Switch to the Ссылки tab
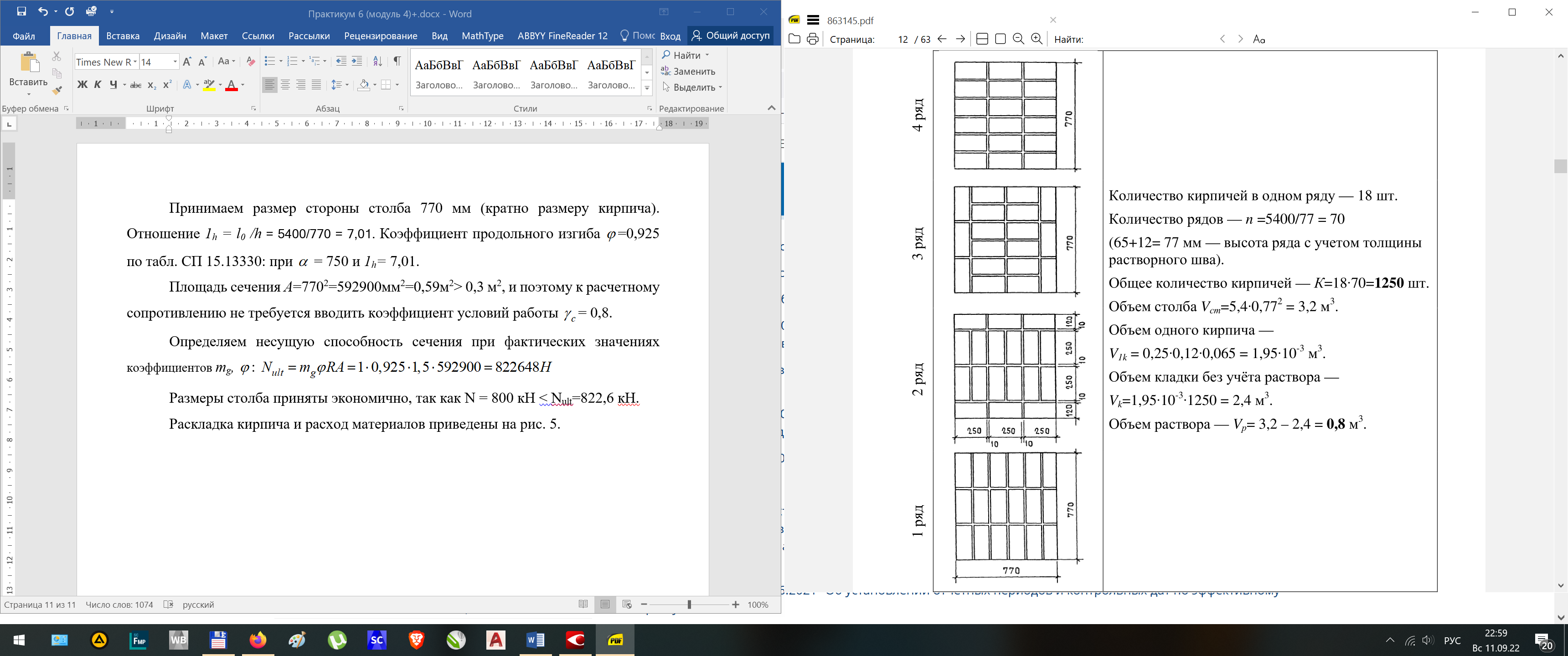Screen dimensions: 1568x656 (258, 36)
